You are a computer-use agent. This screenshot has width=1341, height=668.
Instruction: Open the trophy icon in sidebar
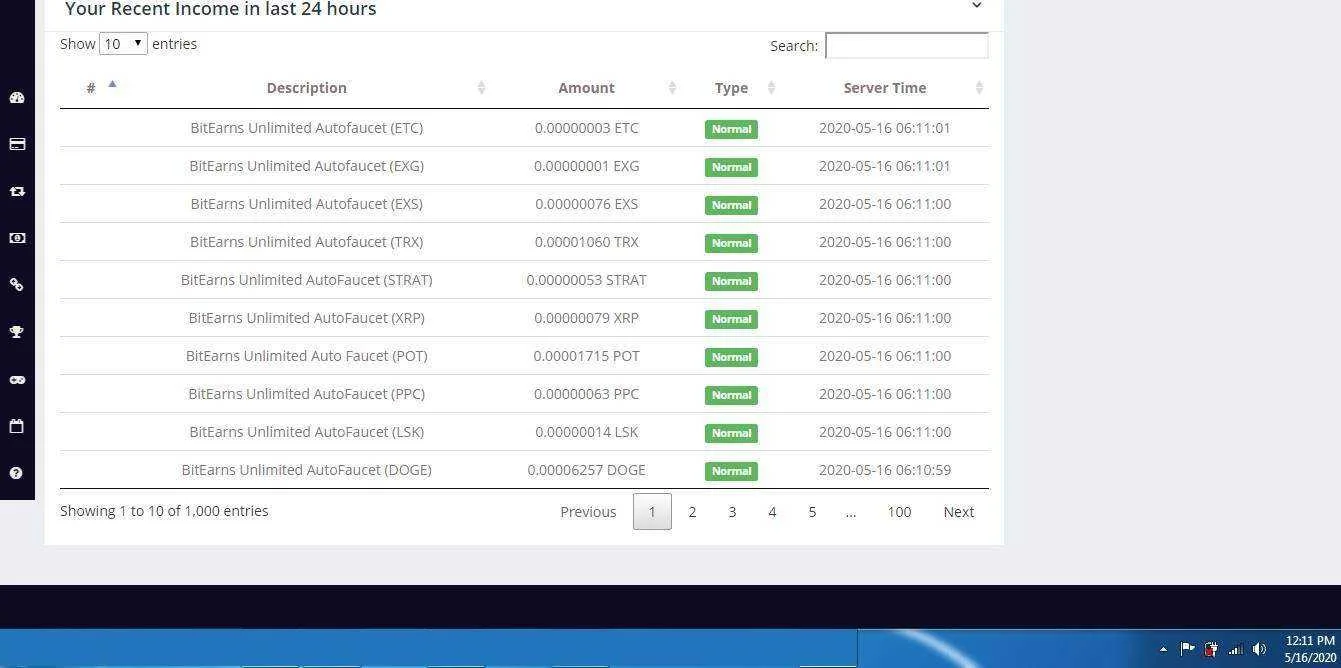(17, 332)
